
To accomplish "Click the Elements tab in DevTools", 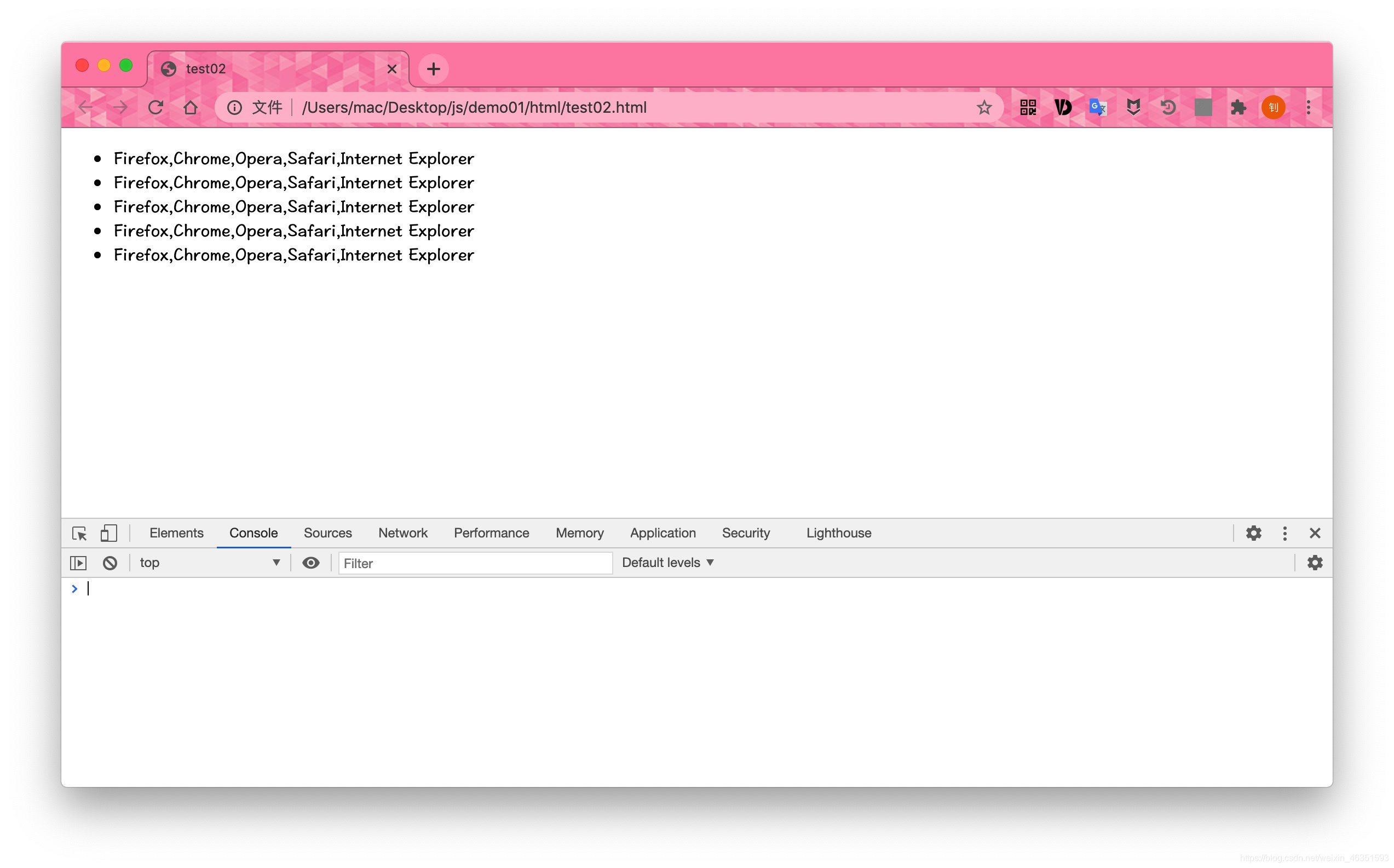I will point(176,532).
